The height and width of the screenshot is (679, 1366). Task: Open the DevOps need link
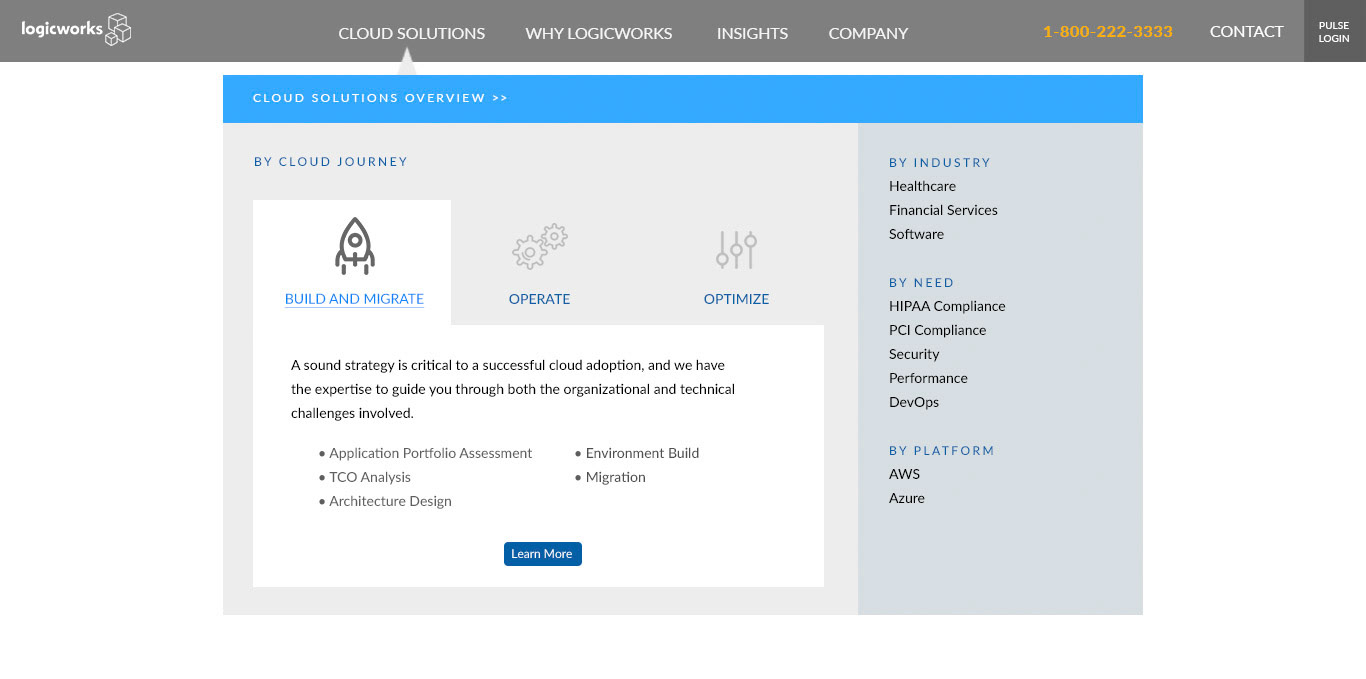914,402
